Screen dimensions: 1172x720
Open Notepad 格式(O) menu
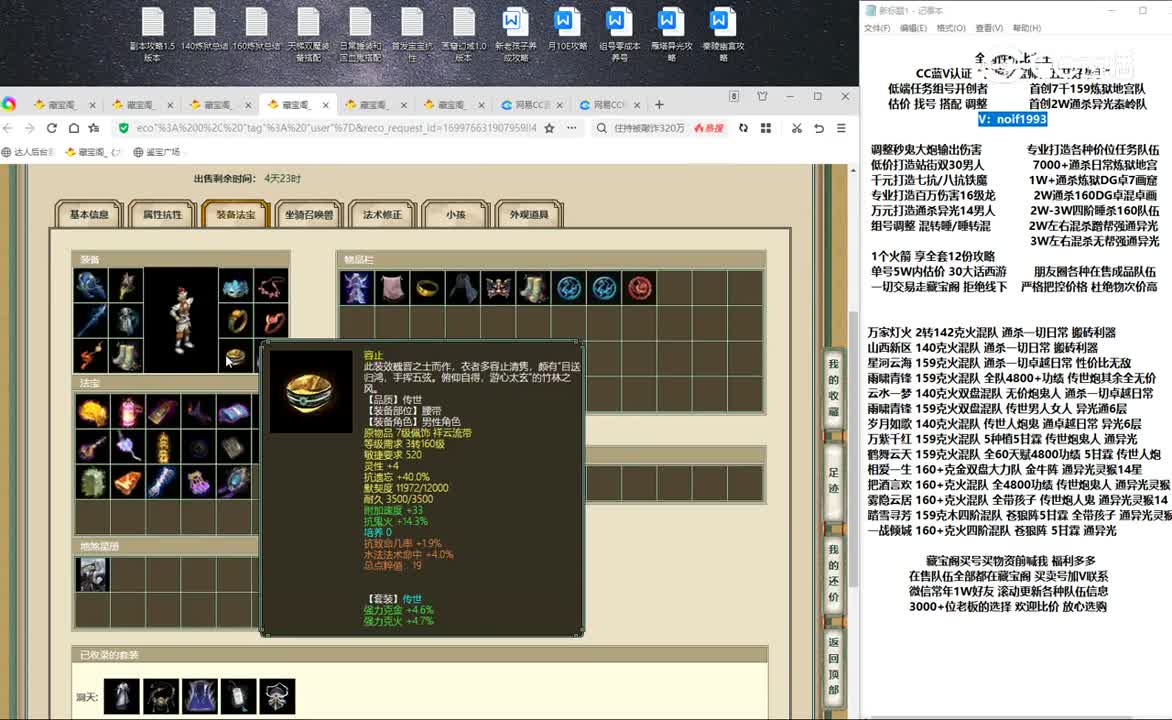point(951,28)
